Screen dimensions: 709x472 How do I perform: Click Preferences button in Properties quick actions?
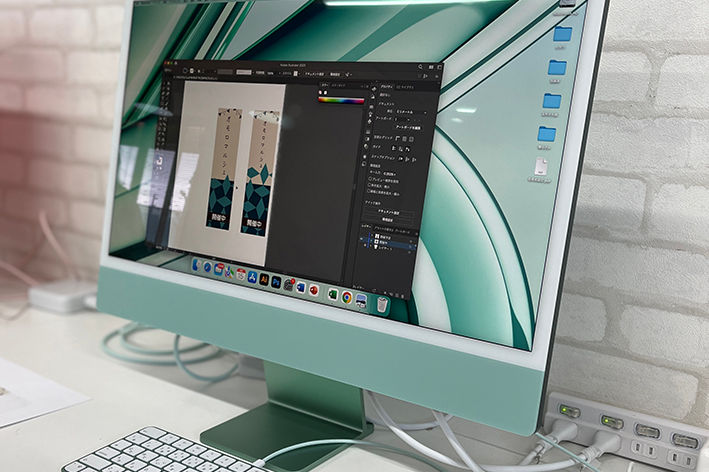point(388,219)
